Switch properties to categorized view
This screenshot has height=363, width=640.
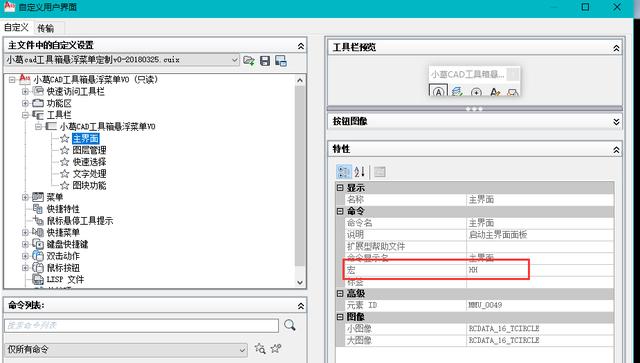point(344,172)
